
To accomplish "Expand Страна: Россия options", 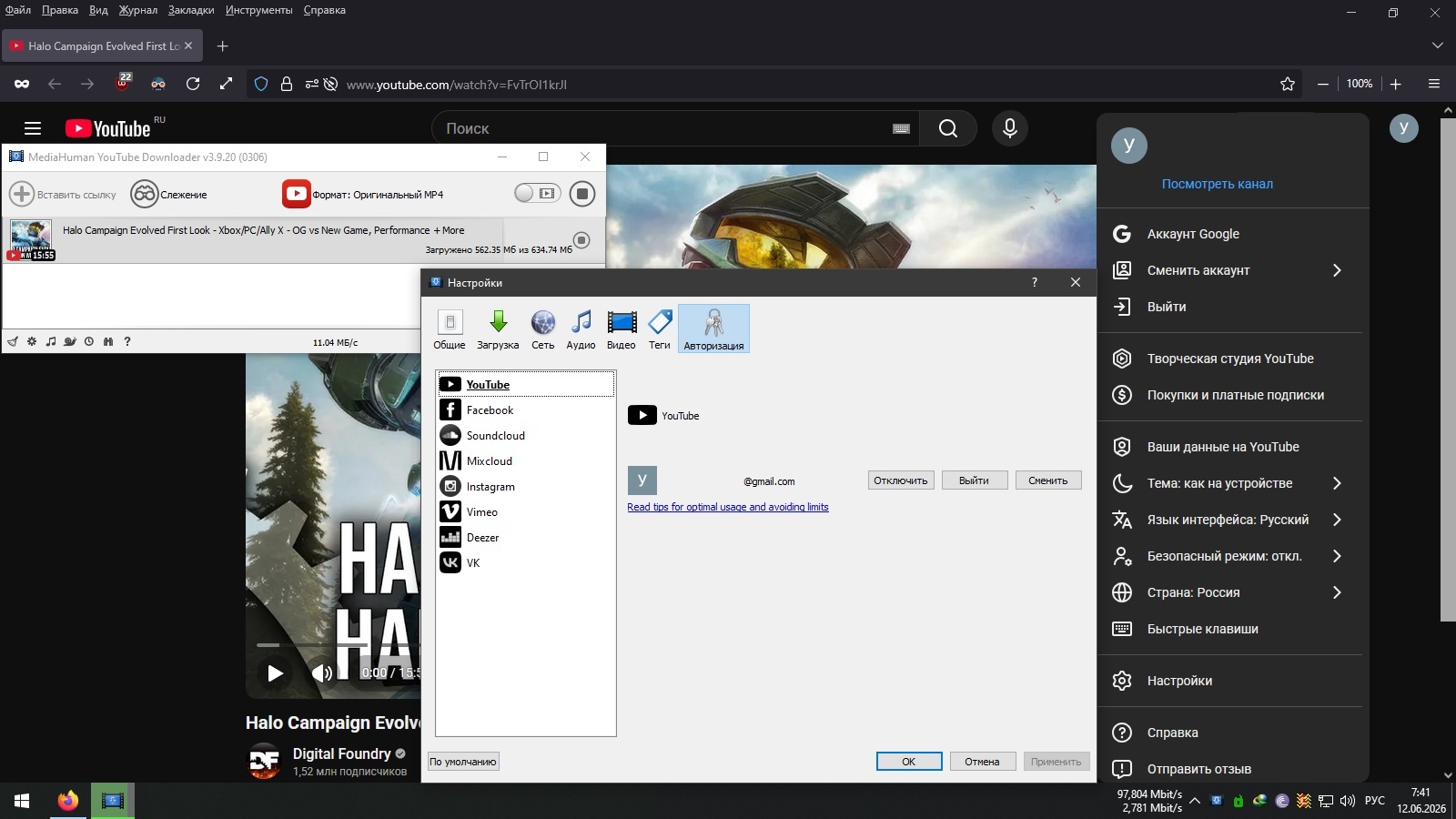I will tap(1337, 592).
